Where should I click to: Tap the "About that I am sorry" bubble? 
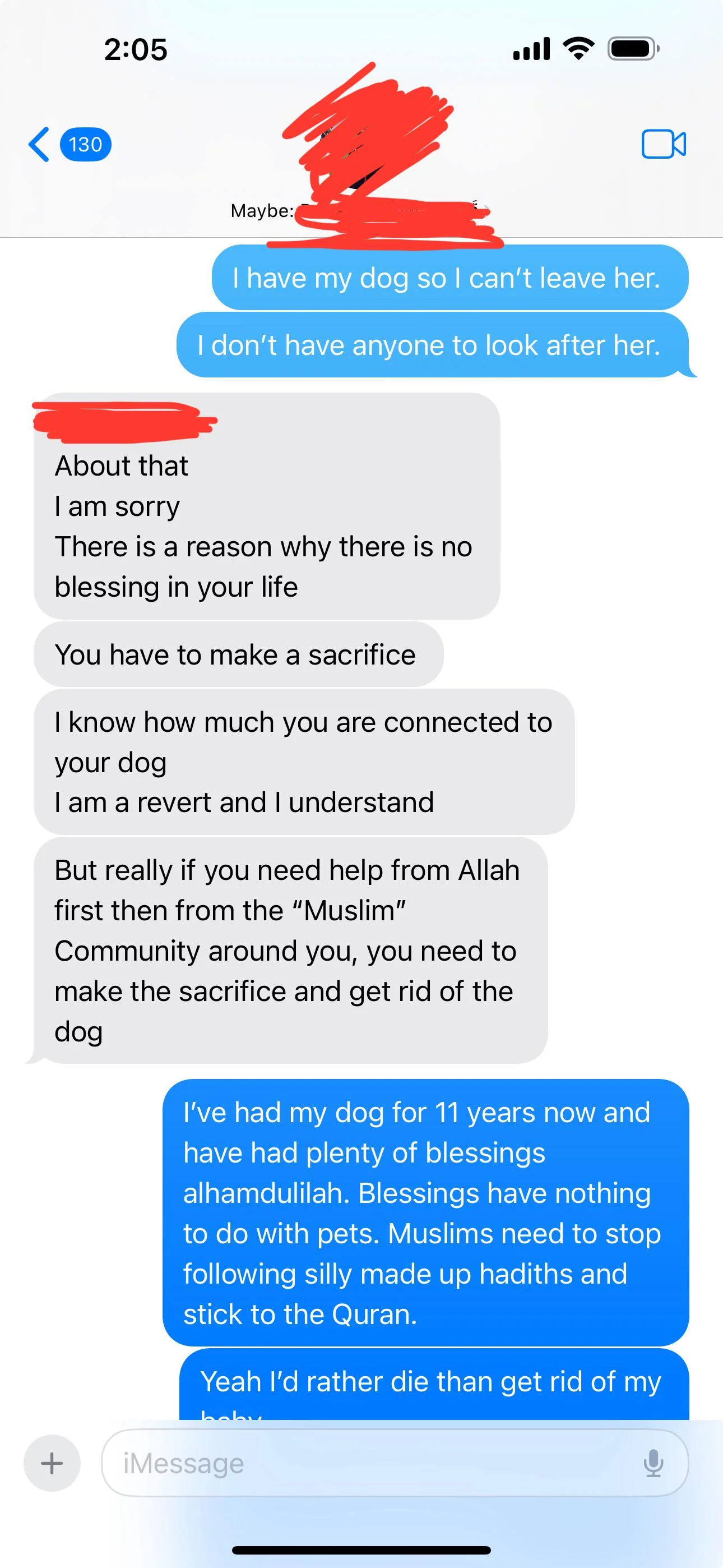267,506
